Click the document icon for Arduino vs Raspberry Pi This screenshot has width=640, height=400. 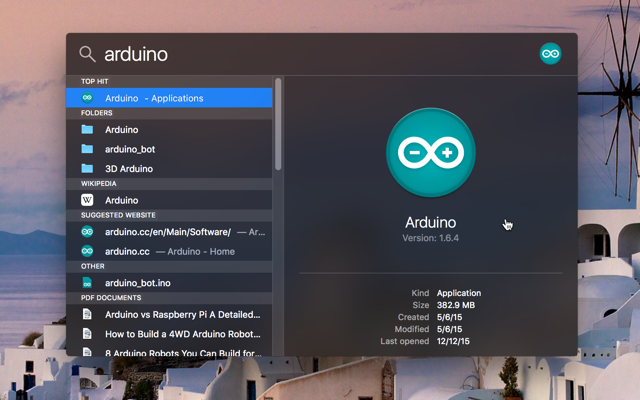tap(87, 314)
